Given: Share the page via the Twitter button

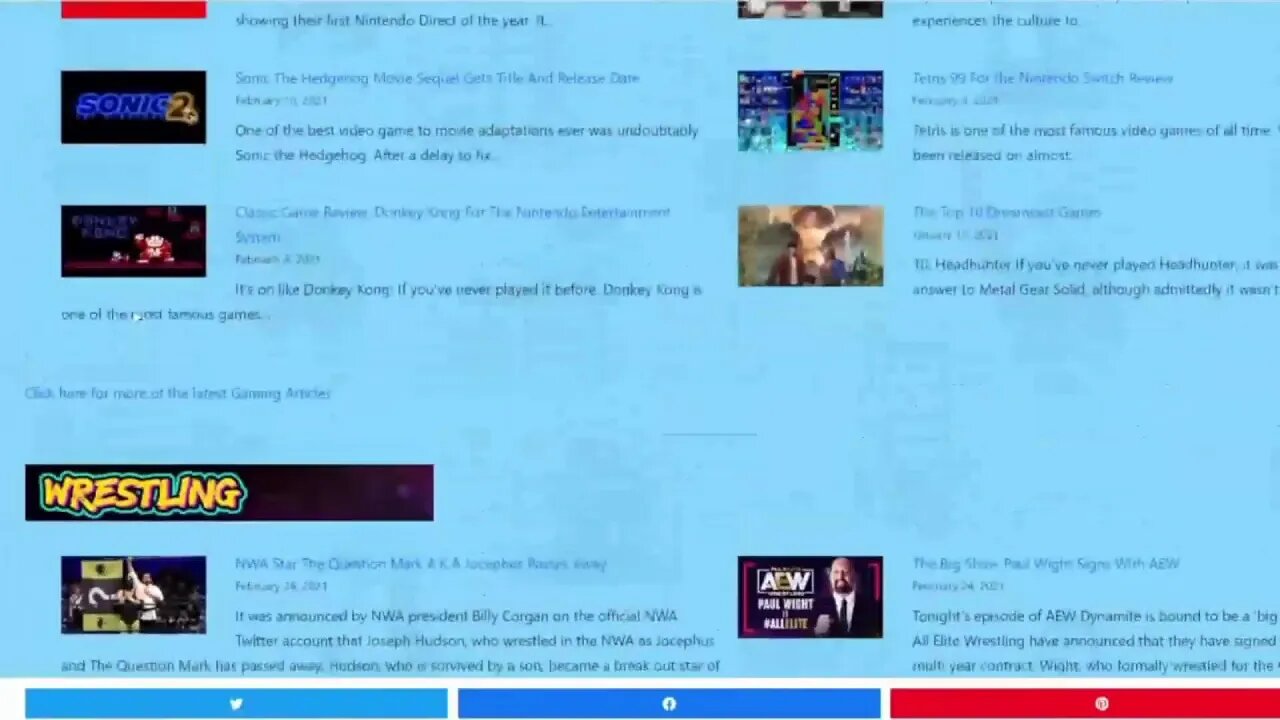Looking at the screenshot, I should 236,703.
